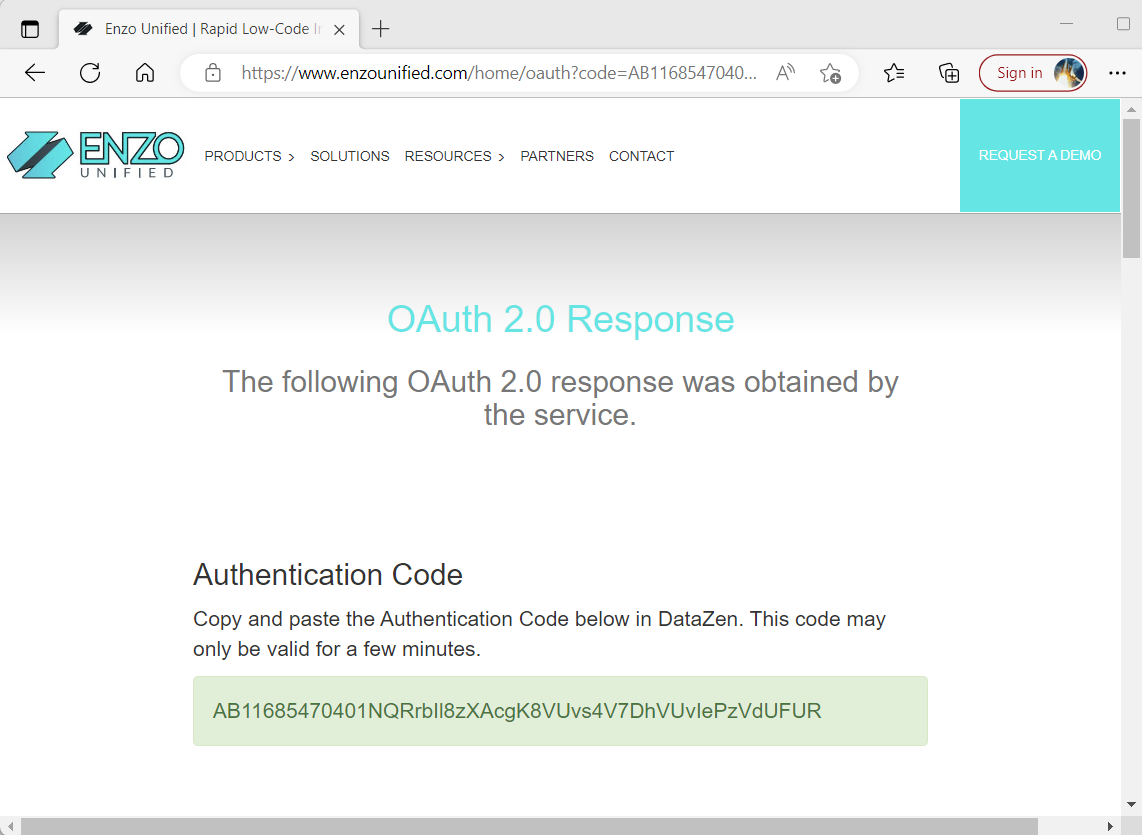Open Settings and more ellipsis menu
This screenshot has height=836, width=1142.
pyautogui.click(x=1117, y=72)
